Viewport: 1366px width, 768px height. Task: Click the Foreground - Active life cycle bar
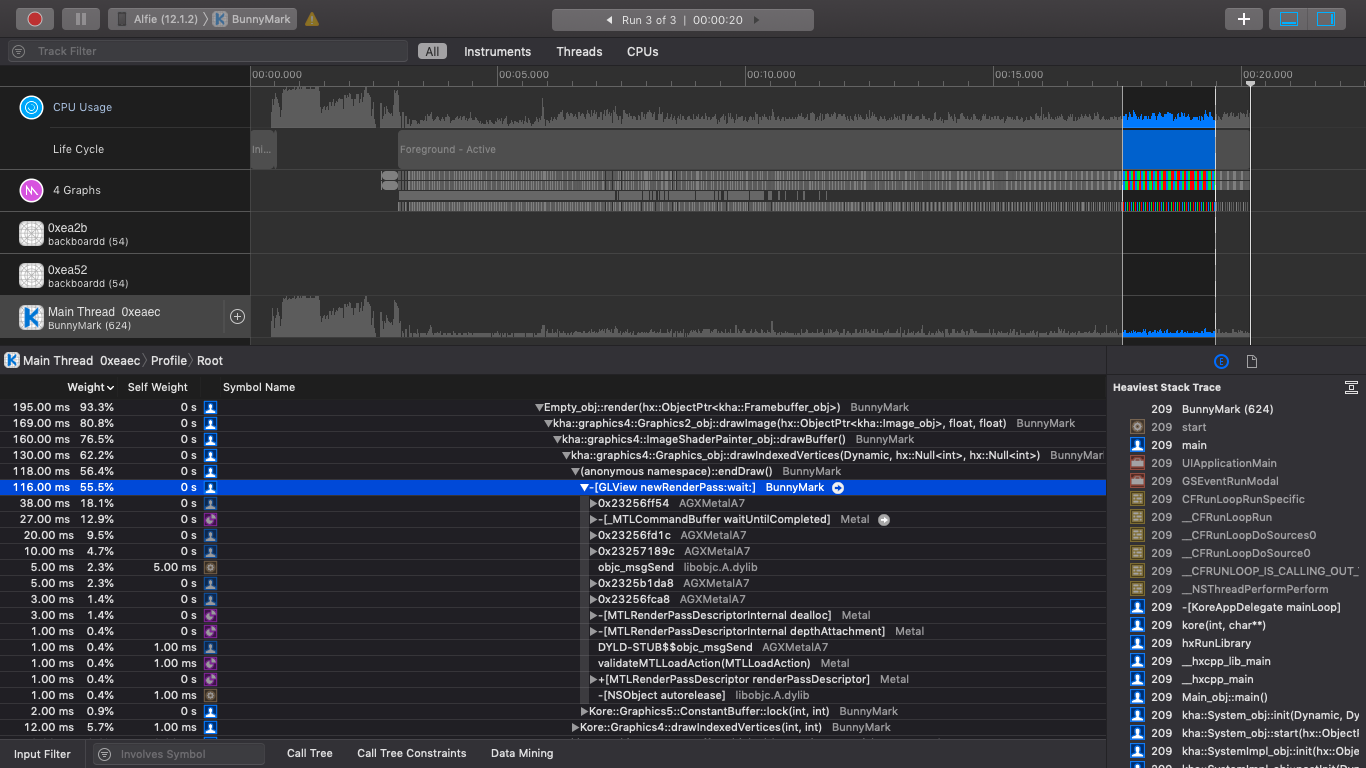click(x=824, y=149)
